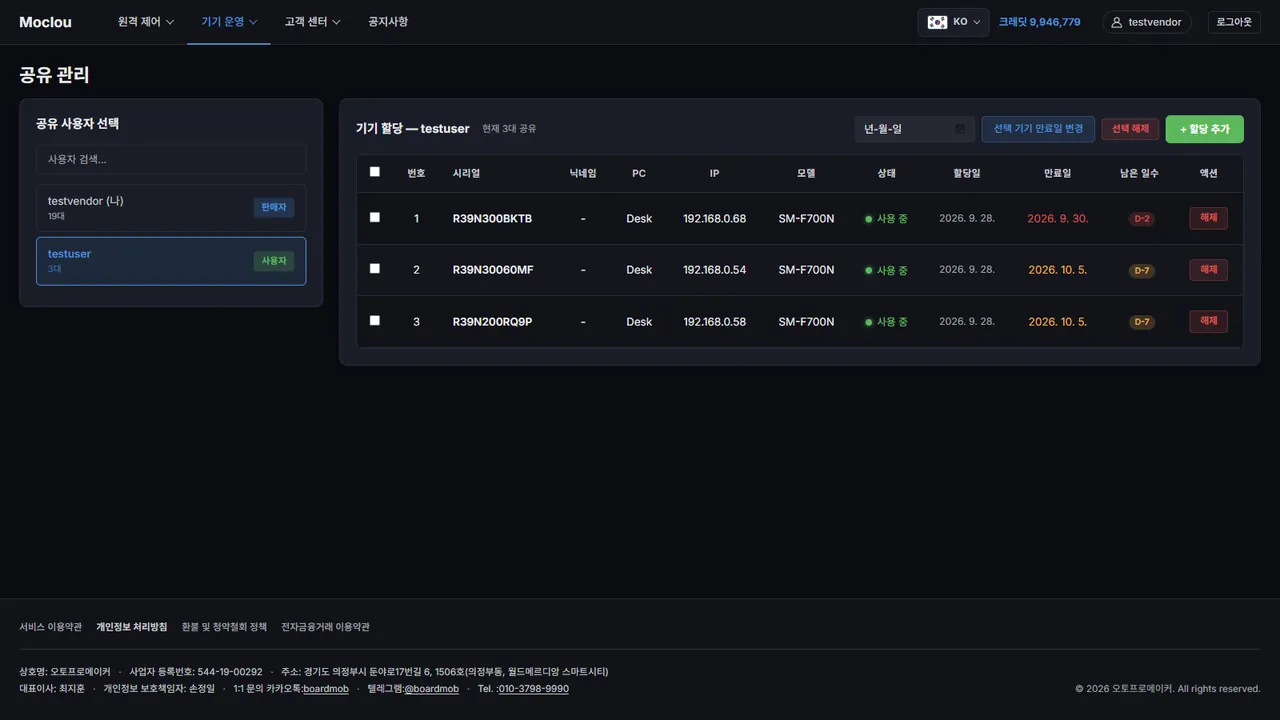Expand the 고객 센터 dropdown menu
1280x720 pixels.
click(312, 22)
